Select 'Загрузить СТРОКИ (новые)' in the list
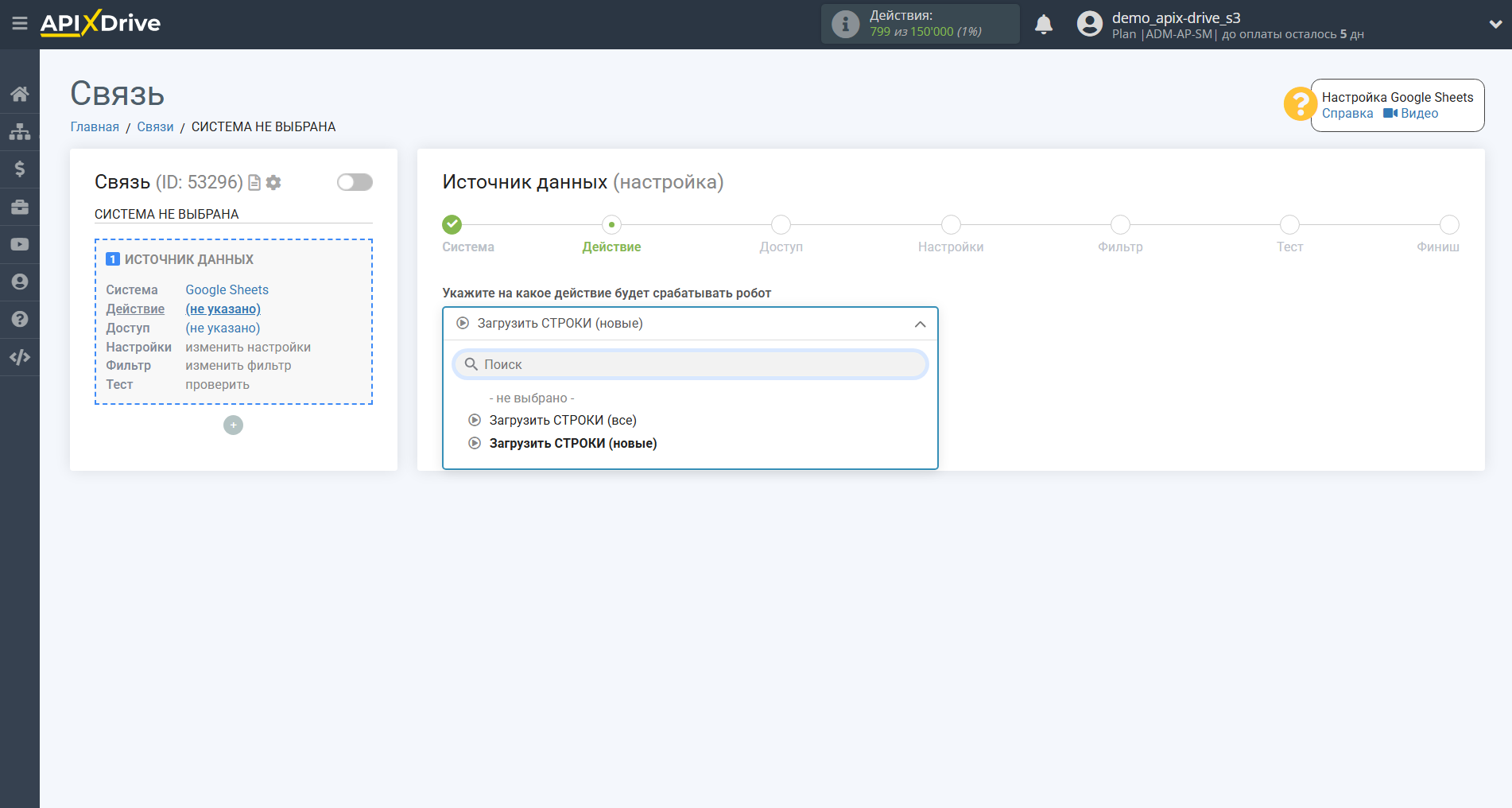Viewport: 1512px width, 808px height. (572, 443)
